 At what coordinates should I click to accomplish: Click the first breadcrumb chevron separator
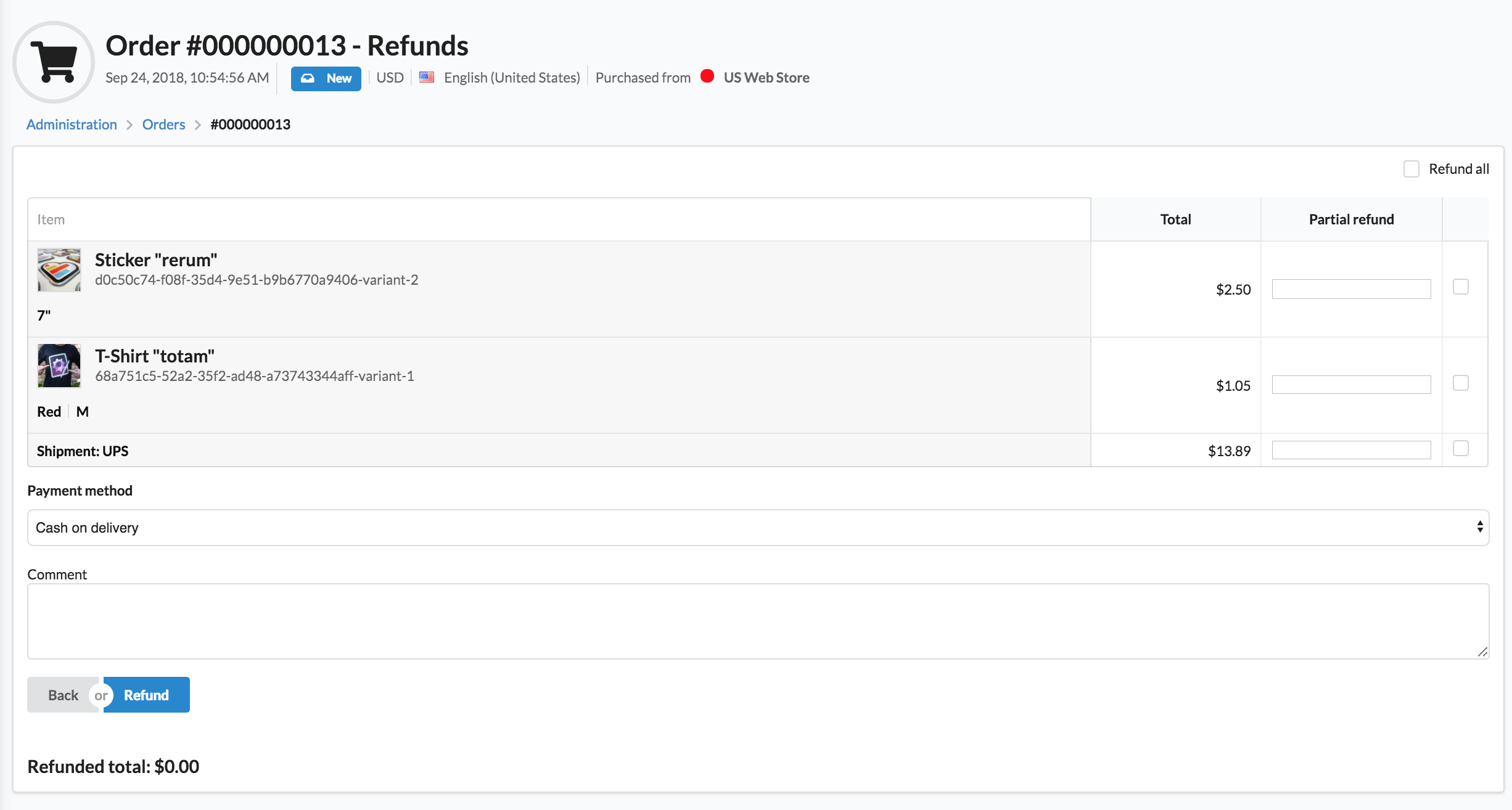129,125
